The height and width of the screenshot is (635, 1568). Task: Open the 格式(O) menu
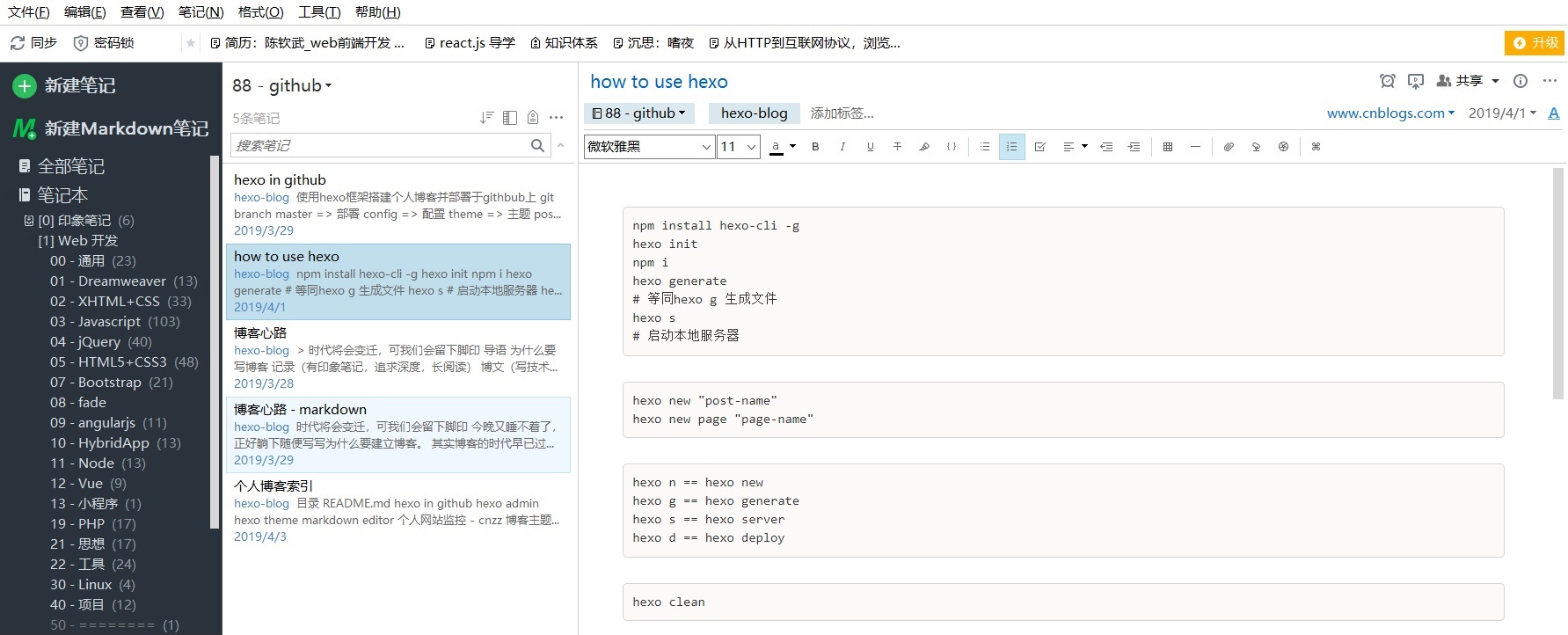click(260, 12)
